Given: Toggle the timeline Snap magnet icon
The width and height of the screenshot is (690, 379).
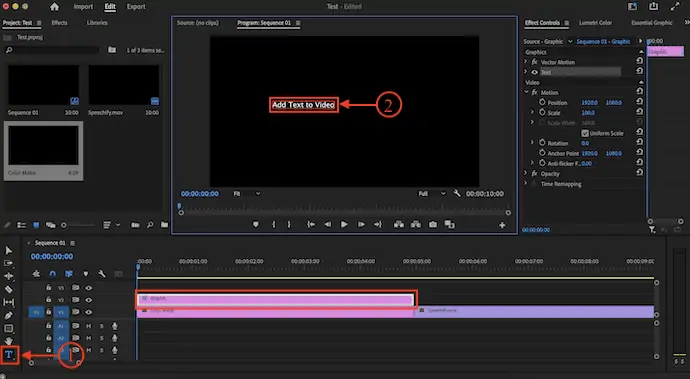Looking at the screenshot, I should (x=52, y=274).
